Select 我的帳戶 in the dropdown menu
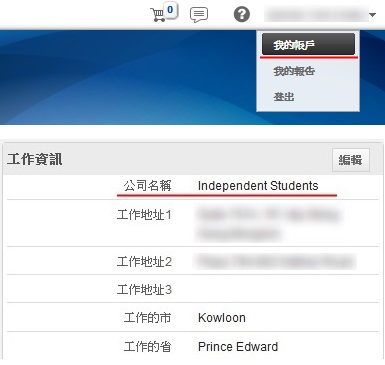Viewport: 385px width, 365px height. [x=308, y=44]
